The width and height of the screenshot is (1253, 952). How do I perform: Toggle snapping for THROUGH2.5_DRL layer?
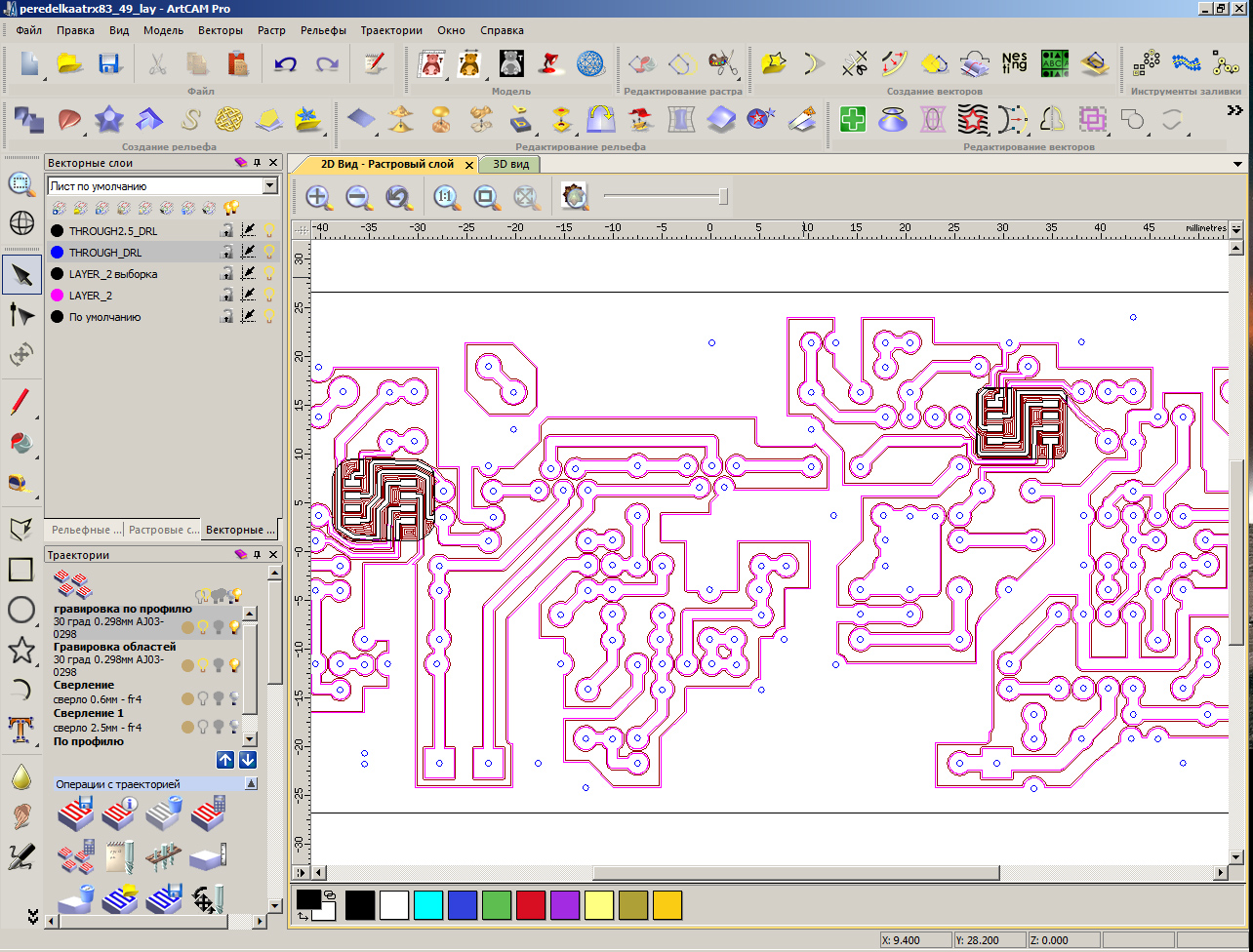[248, 231]
